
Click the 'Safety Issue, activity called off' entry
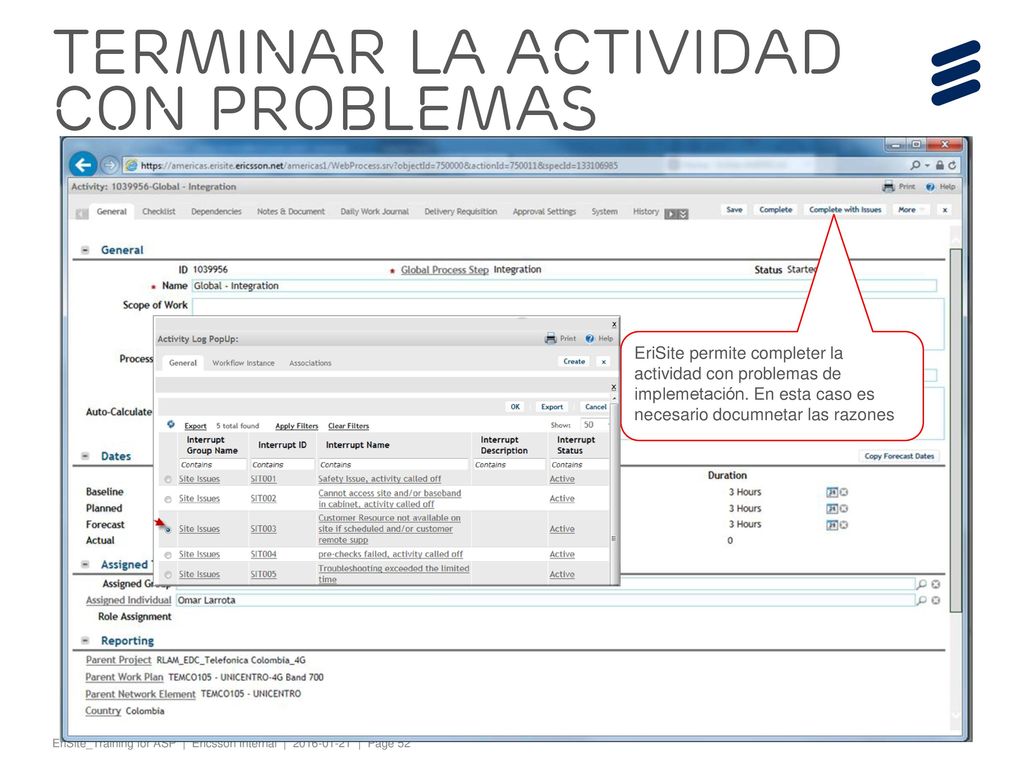click(x=379, y=479)
